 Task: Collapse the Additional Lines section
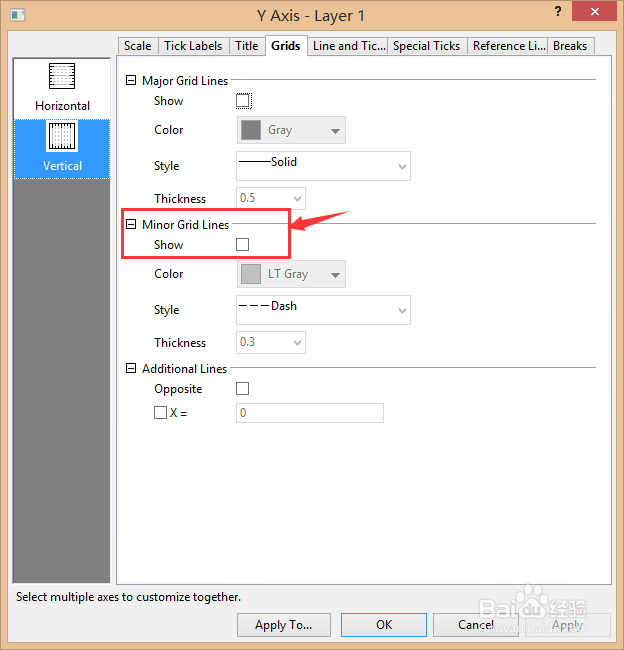pyautogui.click(x=131, y=368)
